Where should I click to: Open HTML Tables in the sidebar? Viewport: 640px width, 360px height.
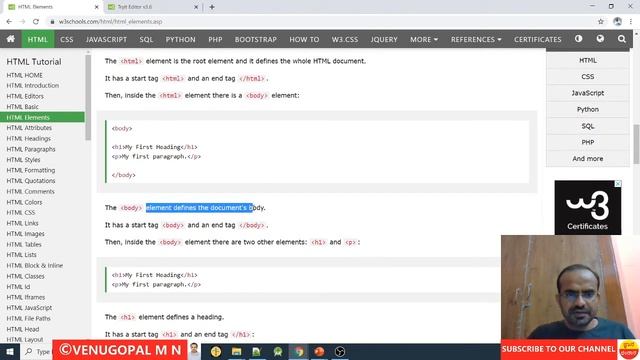24,244
